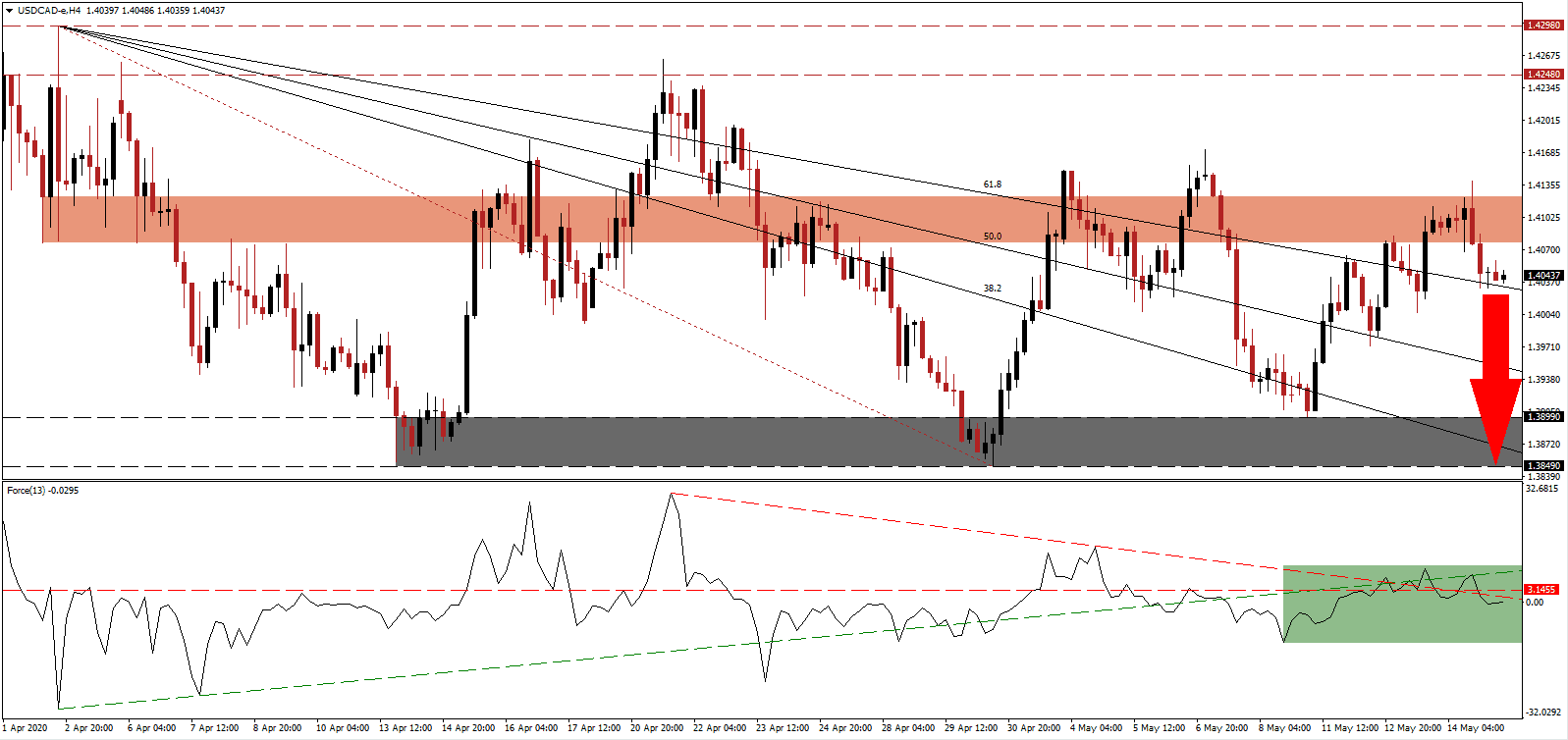The width and height of the screenshot is (1568, 740).
Task: Select the 1.38490 support price tag
Action: [x=1542, y=466]
